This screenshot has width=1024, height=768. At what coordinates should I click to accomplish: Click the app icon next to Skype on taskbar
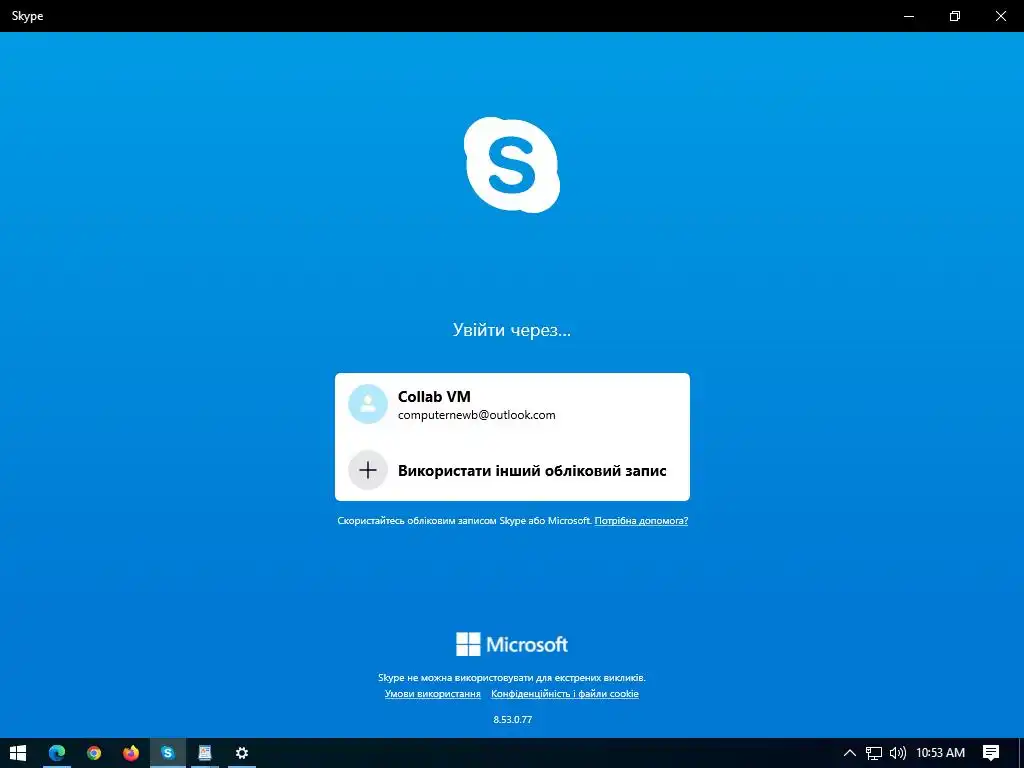pos(205,753)
